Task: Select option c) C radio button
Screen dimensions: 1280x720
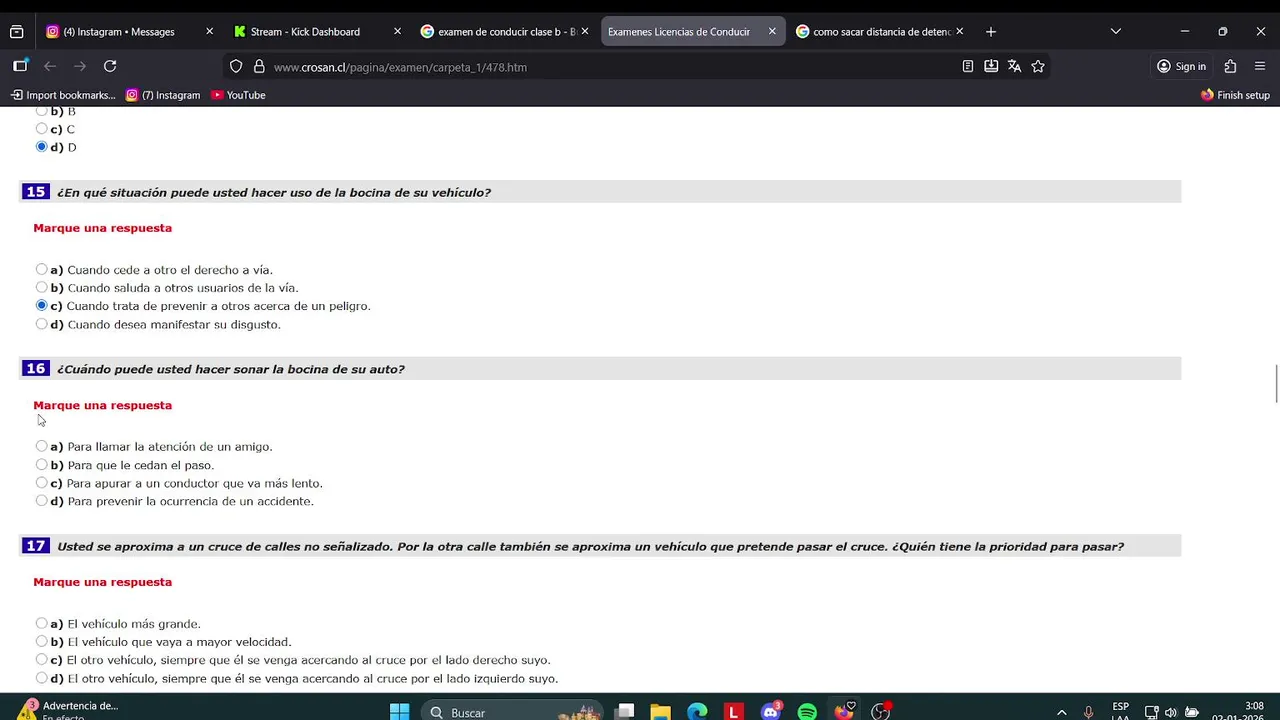Action: [x=41, y=129]
